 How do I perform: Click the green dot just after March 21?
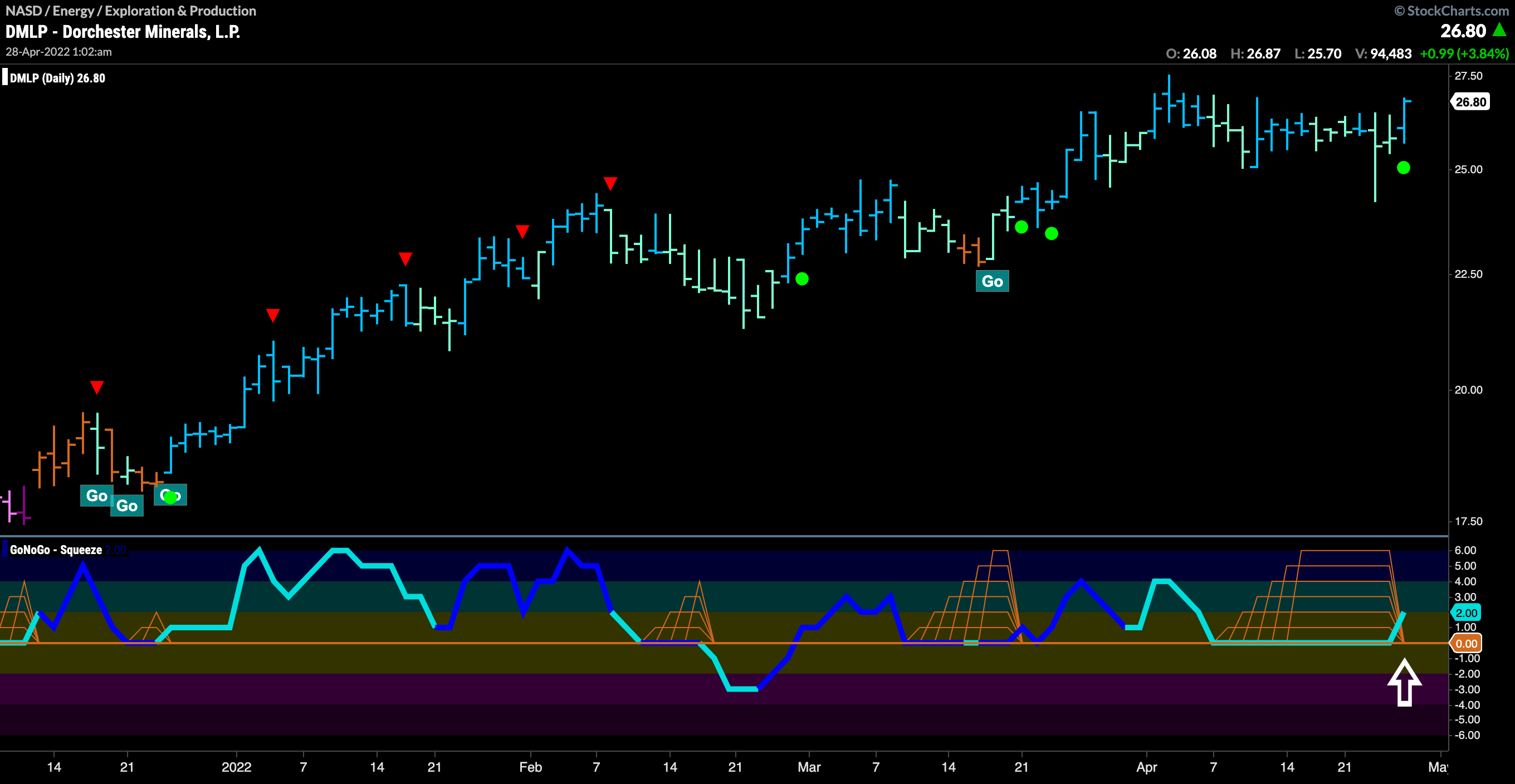click(x=1052, y=233)
